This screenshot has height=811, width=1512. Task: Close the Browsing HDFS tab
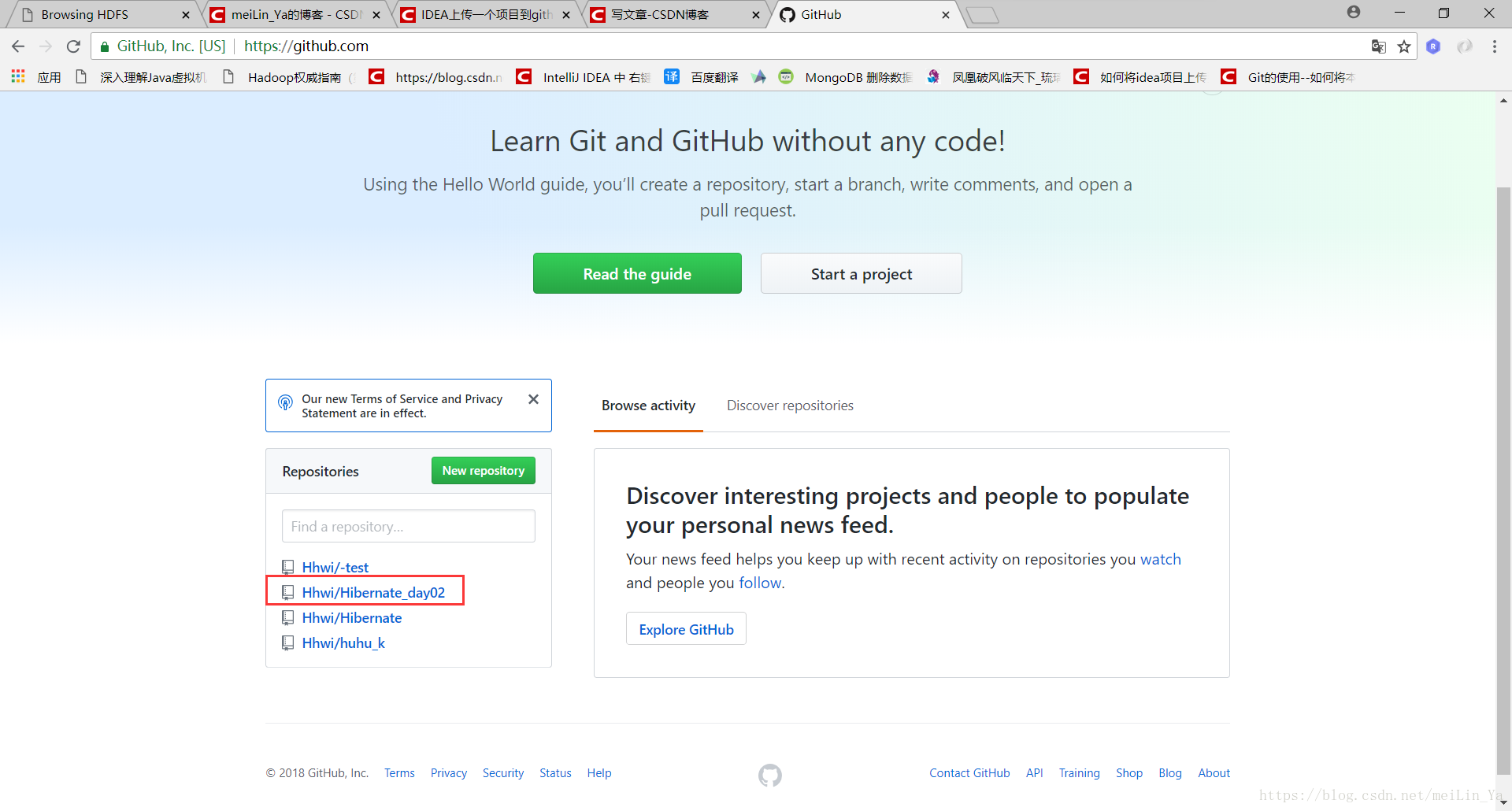pos(186,15)
